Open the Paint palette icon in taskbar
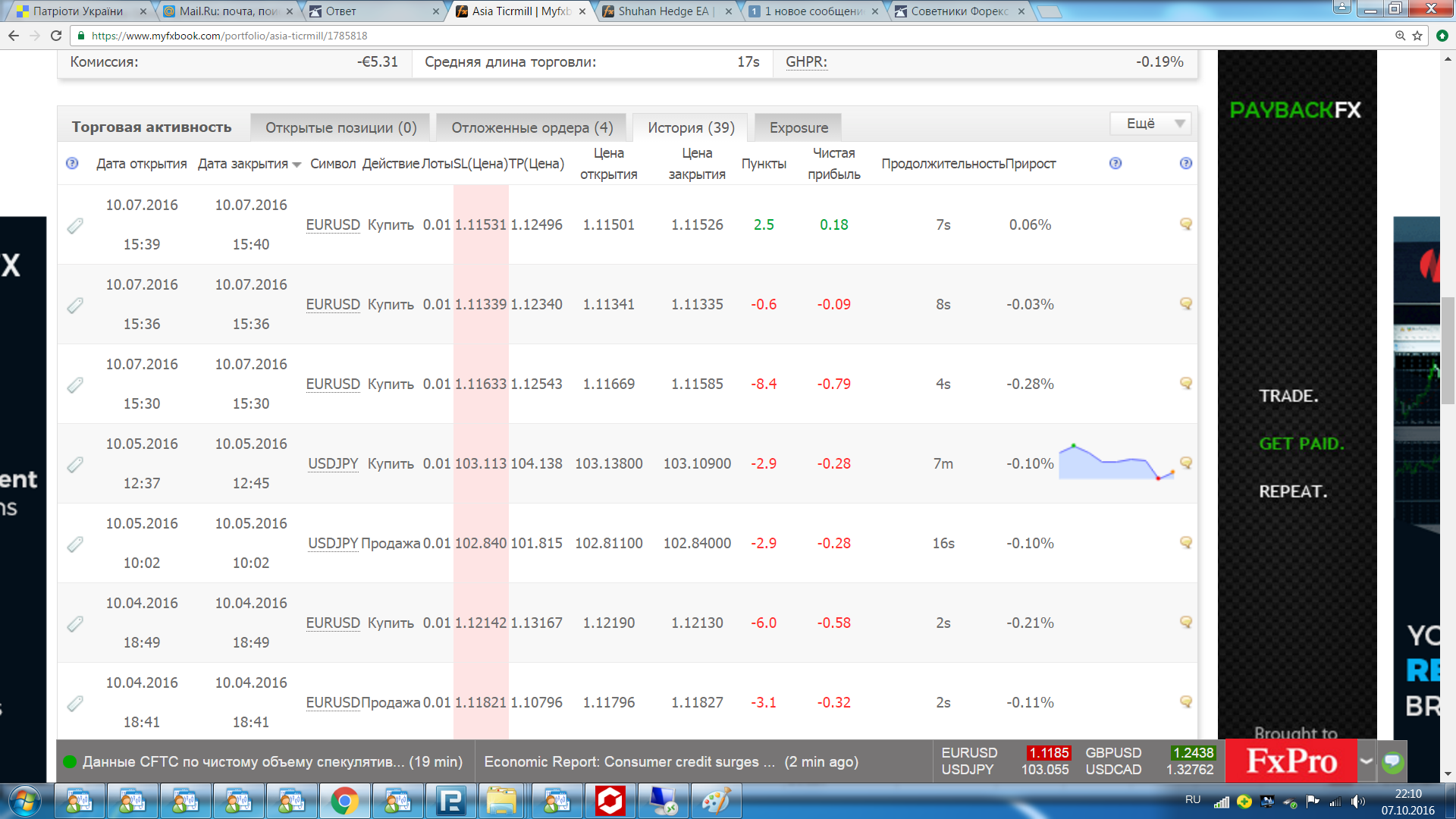 [716, 801]
